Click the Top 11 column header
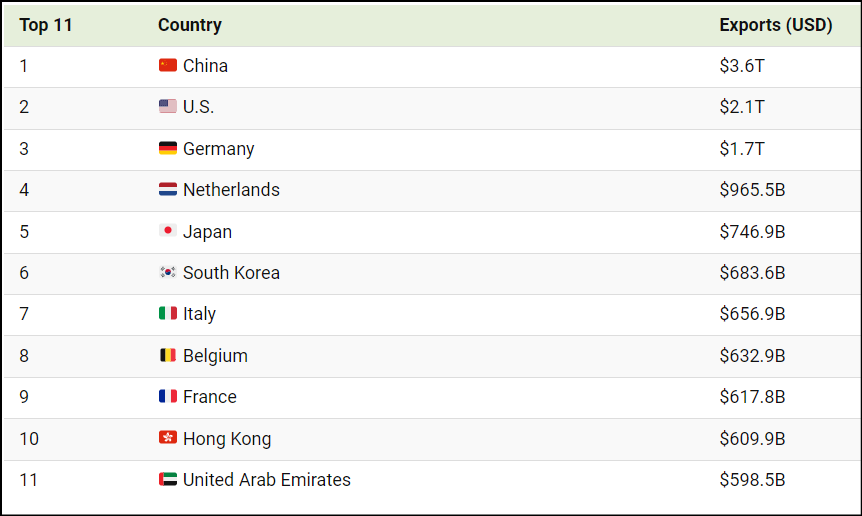The image size is (862, 516). pos(46,25)
